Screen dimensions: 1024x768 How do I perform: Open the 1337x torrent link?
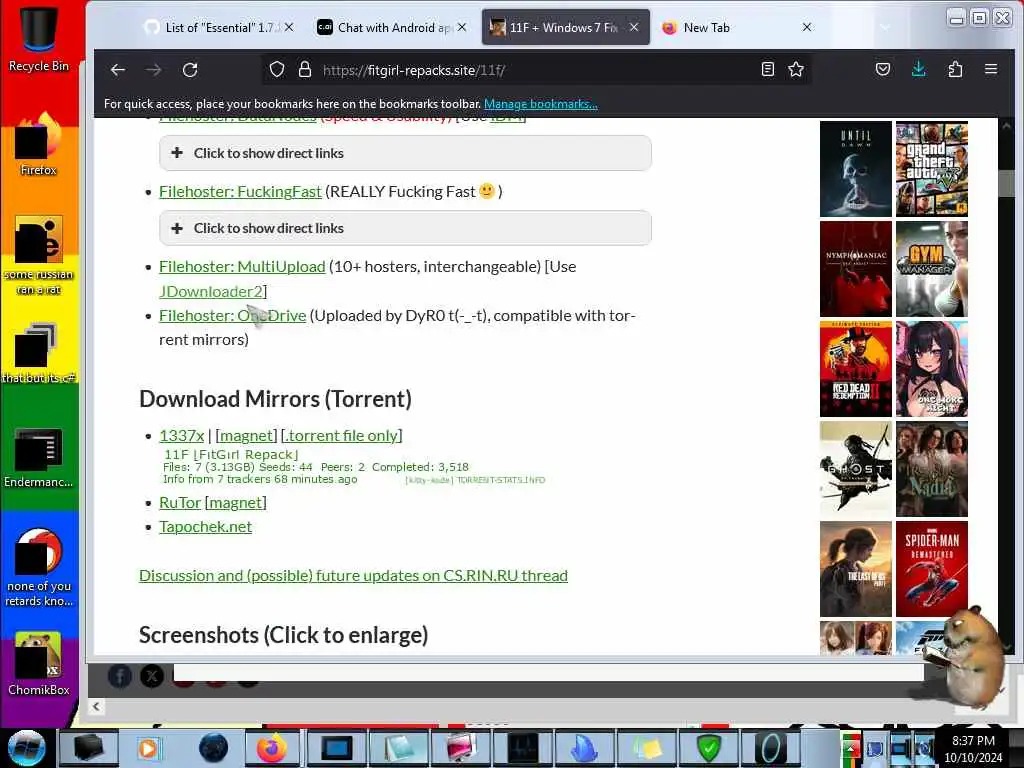tap(182, 436)
